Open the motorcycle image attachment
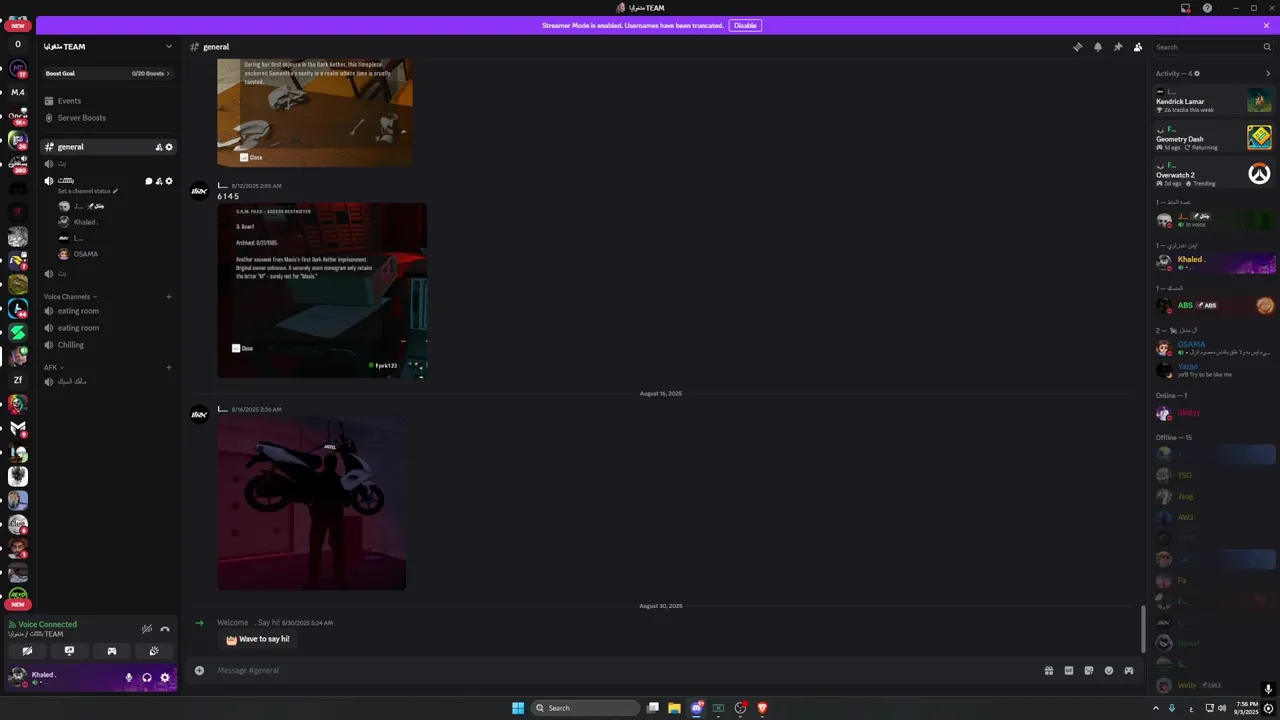This screenshot has width=1280, height=720. tap(312, 504)
